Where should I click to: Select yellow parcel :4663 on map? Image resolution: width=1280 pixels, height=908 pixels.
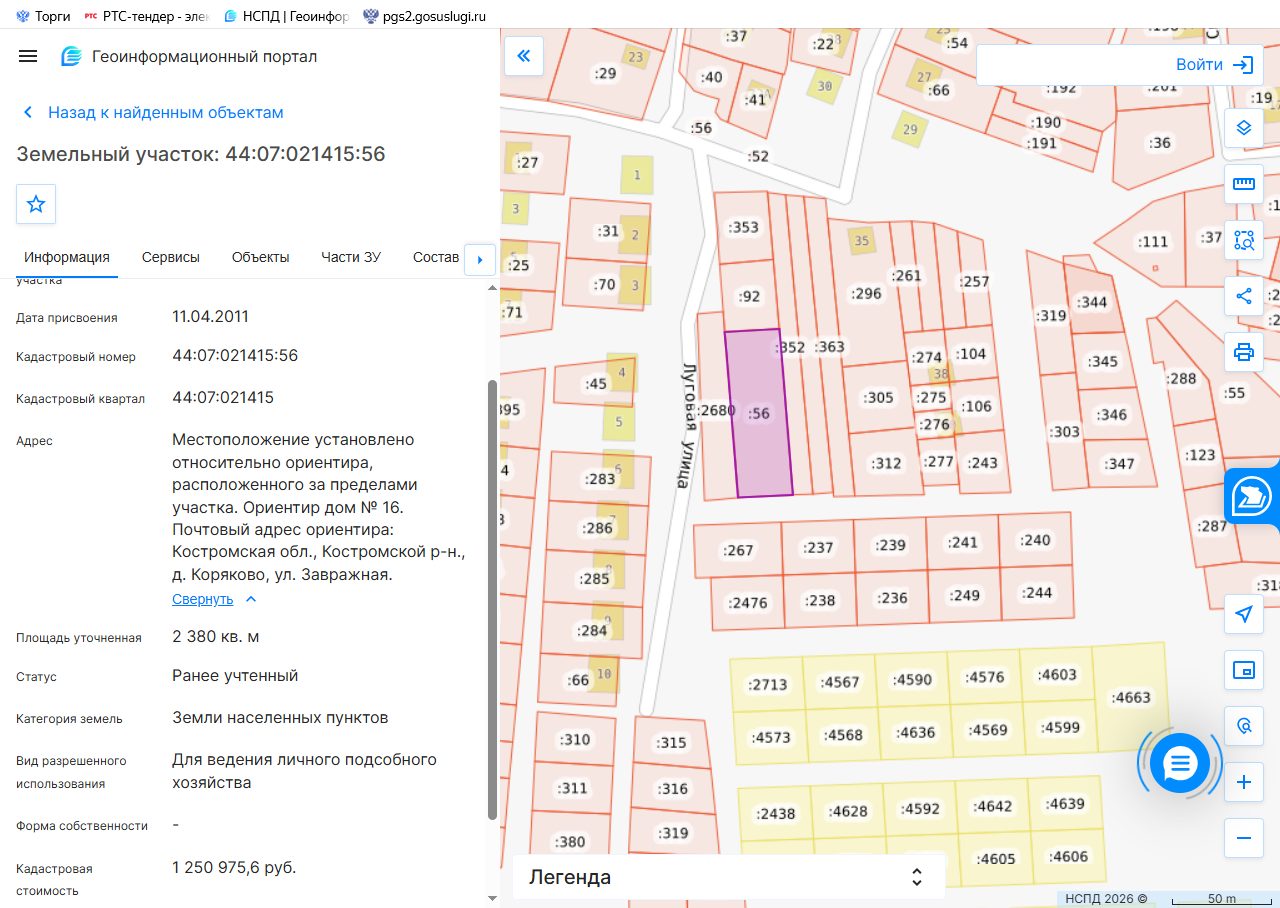(x=1131, y=697)
